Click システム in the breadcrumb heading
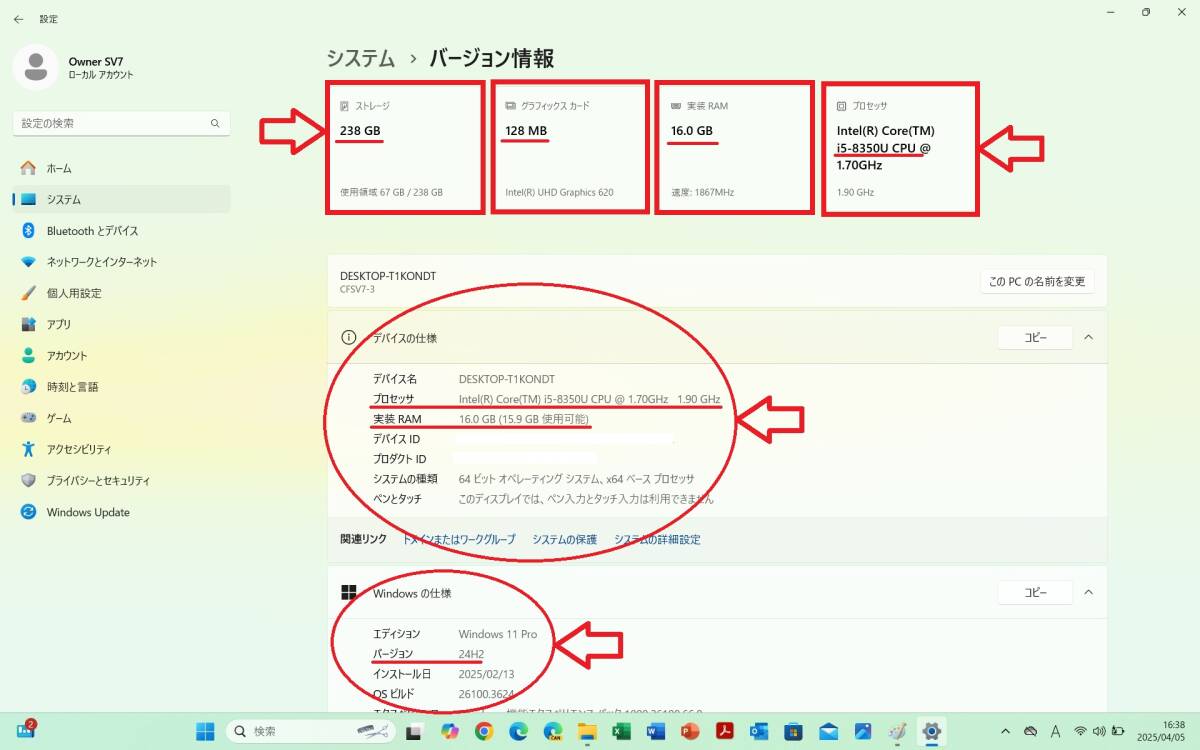Viewport: 1200px width, 750px height. coord(361,59)
